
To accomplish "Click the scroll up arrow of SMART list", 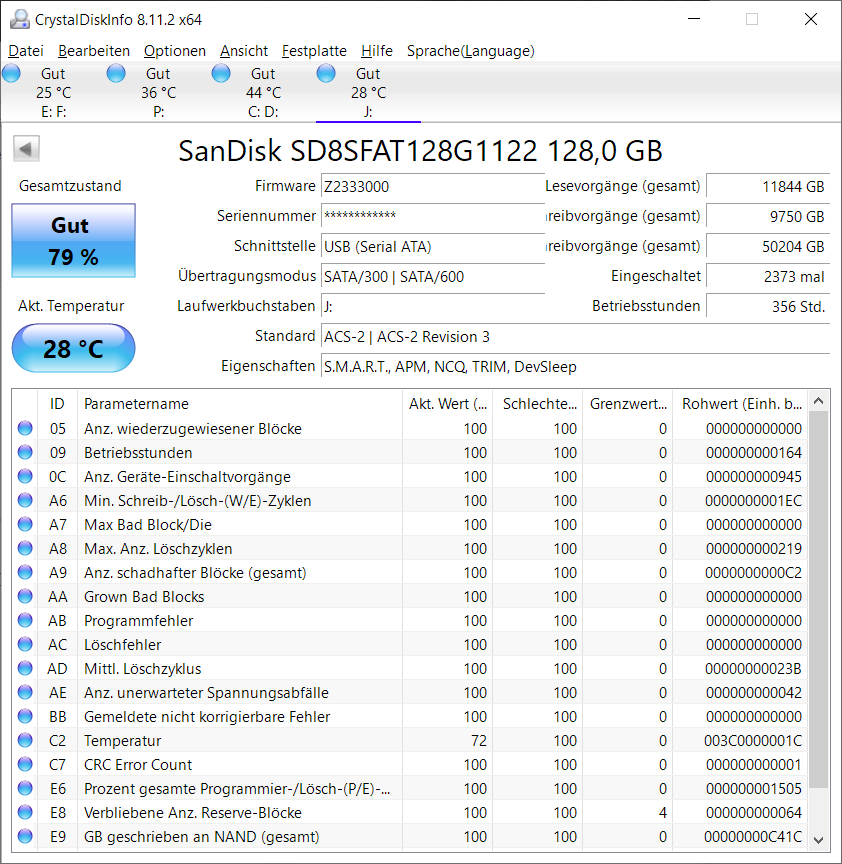I will [819, 401].
